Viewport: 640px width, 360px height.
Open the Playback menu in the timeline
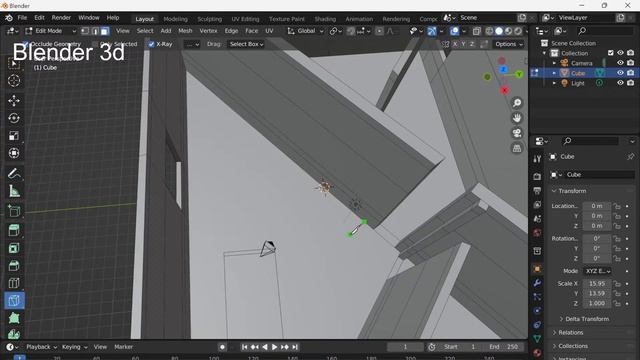(41, 347)
